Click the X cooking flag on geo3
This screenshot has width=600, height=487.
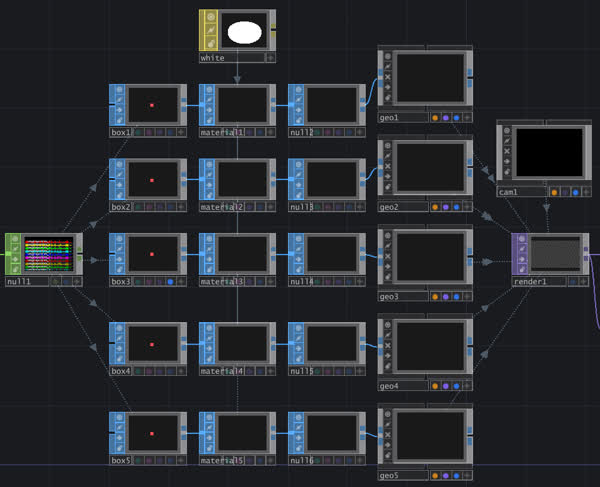pyautogui.click(x=388, y=256)
